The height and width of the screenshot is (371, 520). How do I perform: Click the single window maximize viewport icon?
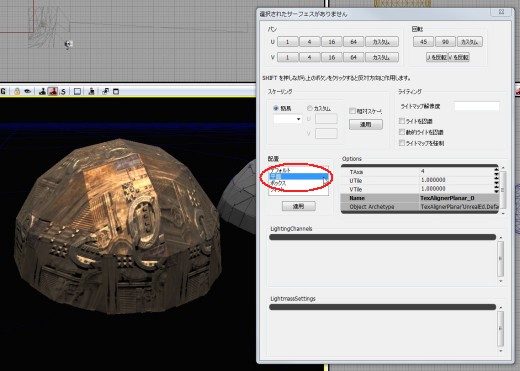pyautogui.click(x=116, y=91)
